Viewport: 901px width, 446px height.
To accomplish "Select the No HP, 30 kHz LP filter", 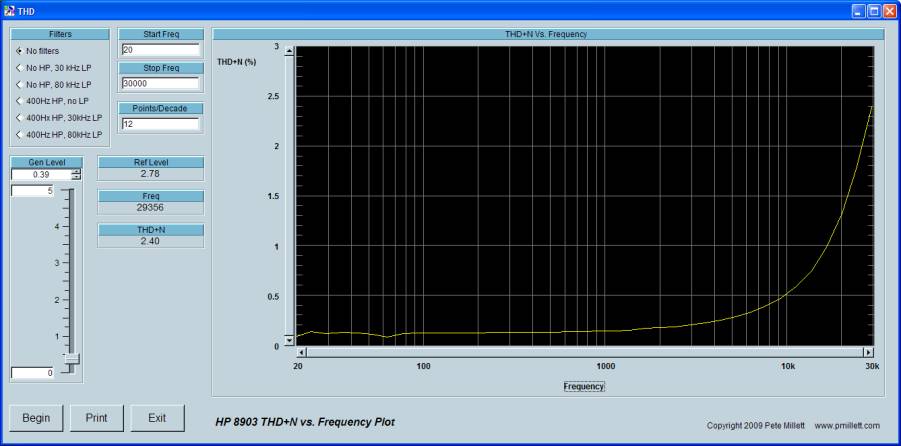I will [x=19, y=68].
